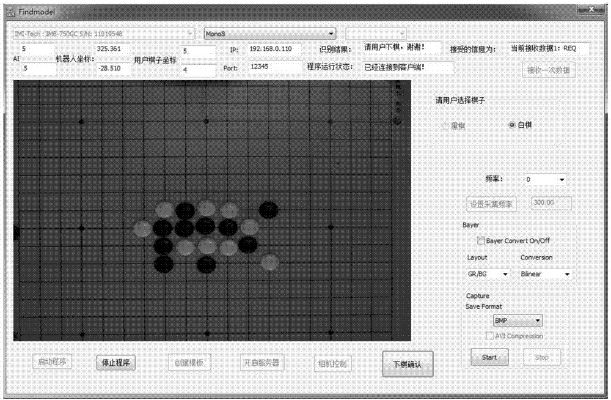Open the Save Format BMP dropdown

click(517, 321)
